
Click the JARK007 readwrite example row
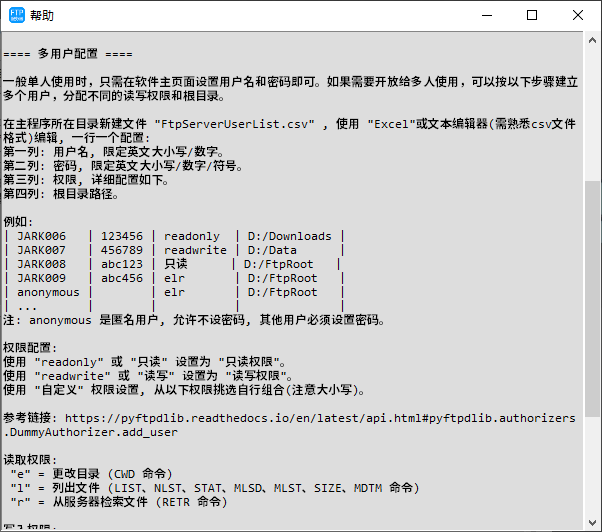pos(174,250)
